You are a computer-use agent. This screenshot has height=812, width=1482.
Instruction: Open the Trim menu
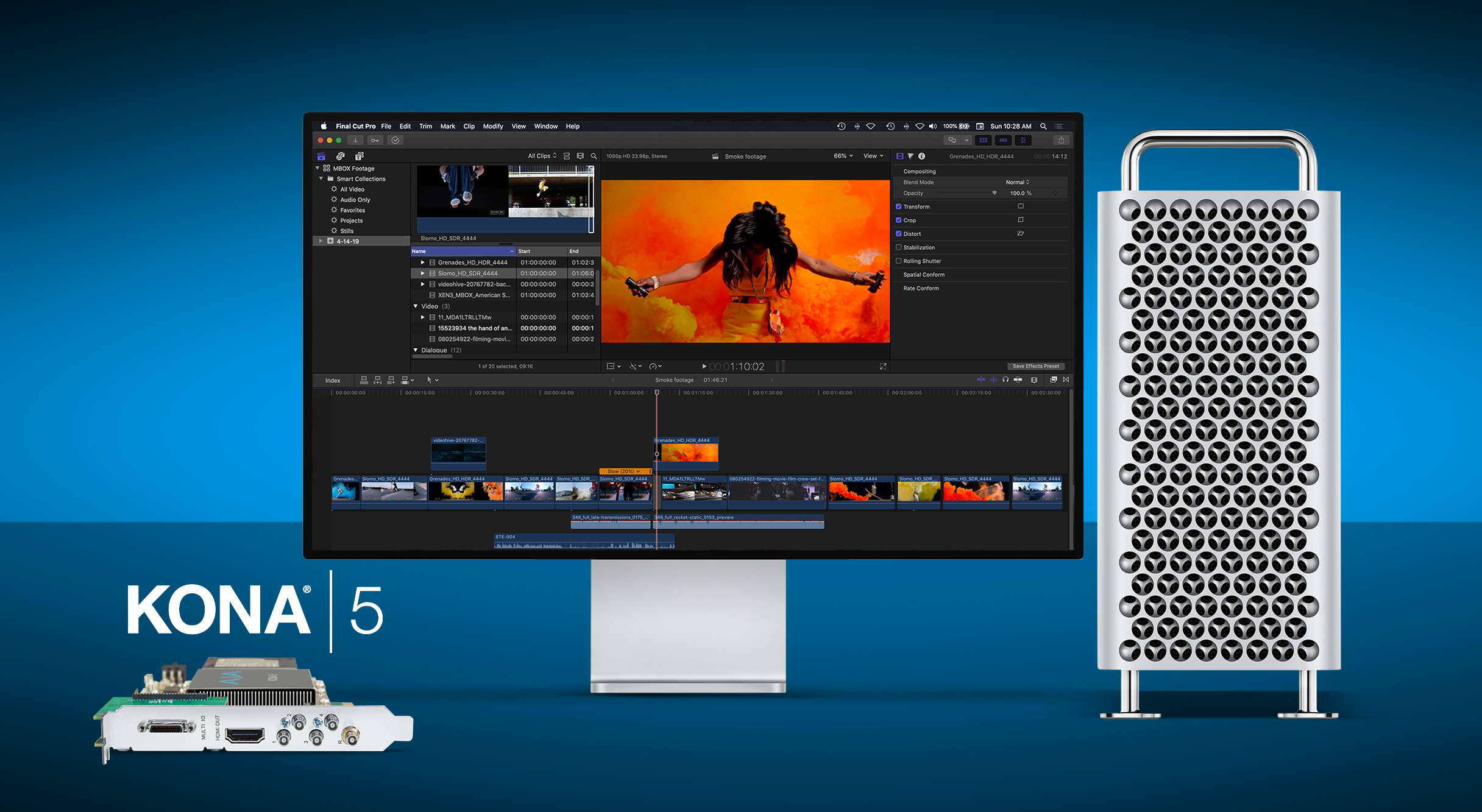[425, 126]
